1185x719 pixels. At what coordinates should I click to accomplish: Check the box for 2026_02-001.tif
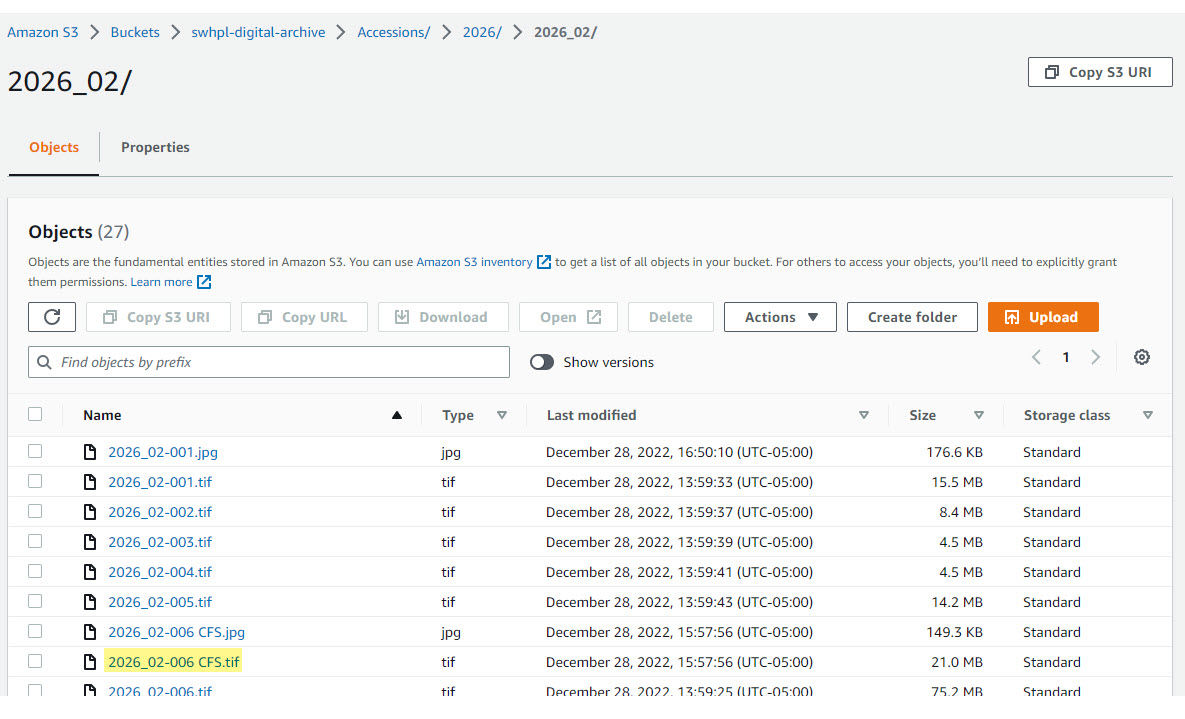[x=35, y=481]
